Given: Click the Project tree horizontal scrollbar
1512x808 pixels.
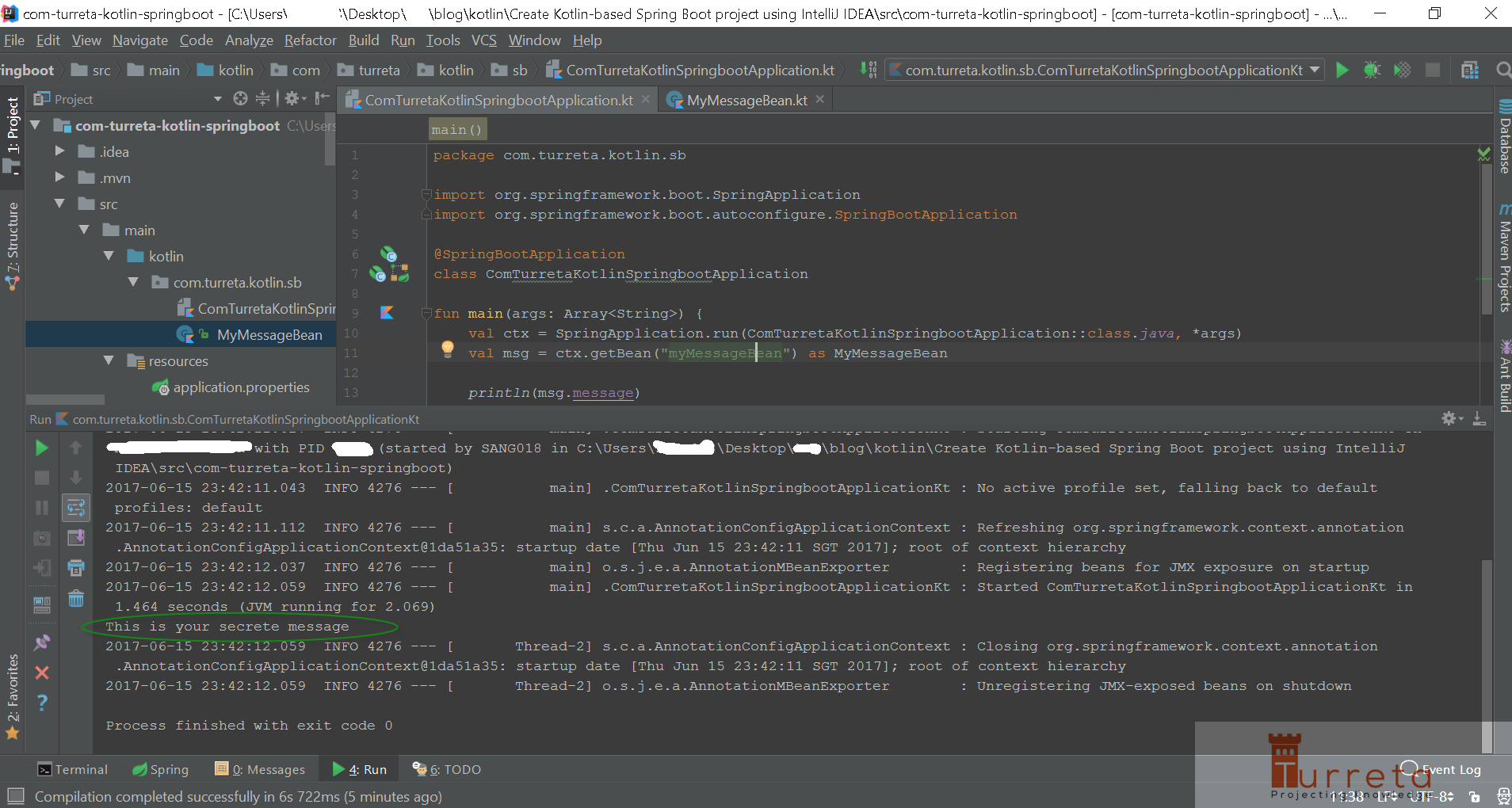Looking at the screenshot, I should [65, 399].
